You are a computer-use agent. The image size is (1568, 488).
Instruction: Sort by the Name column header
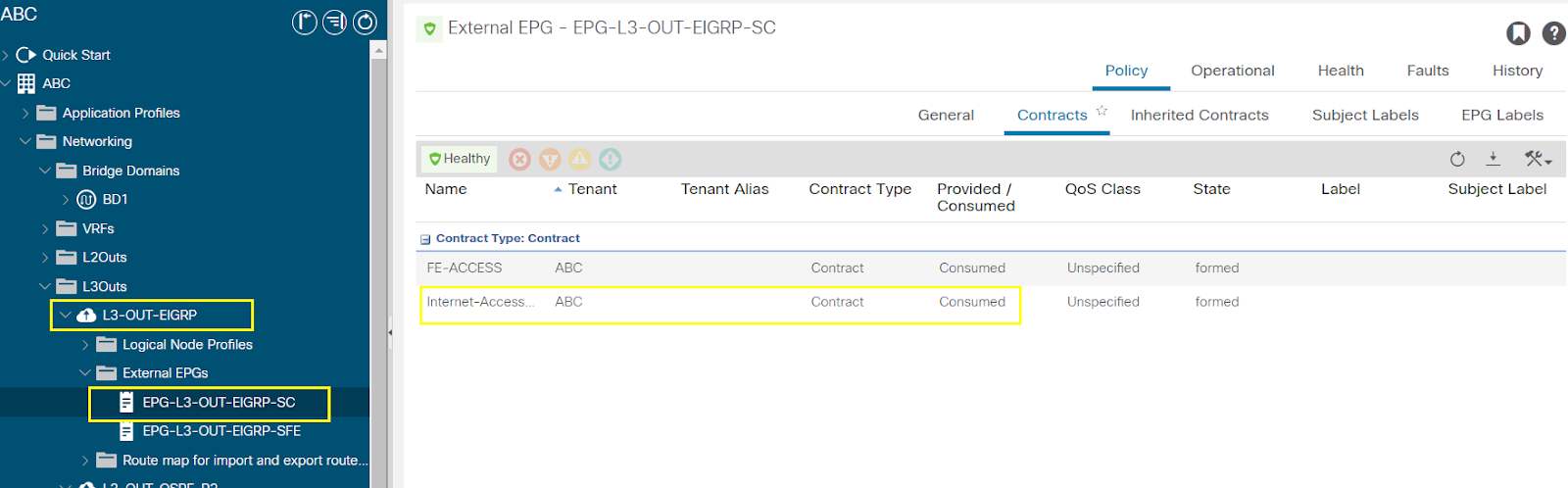pyautogui.click(x=446, y=189)
